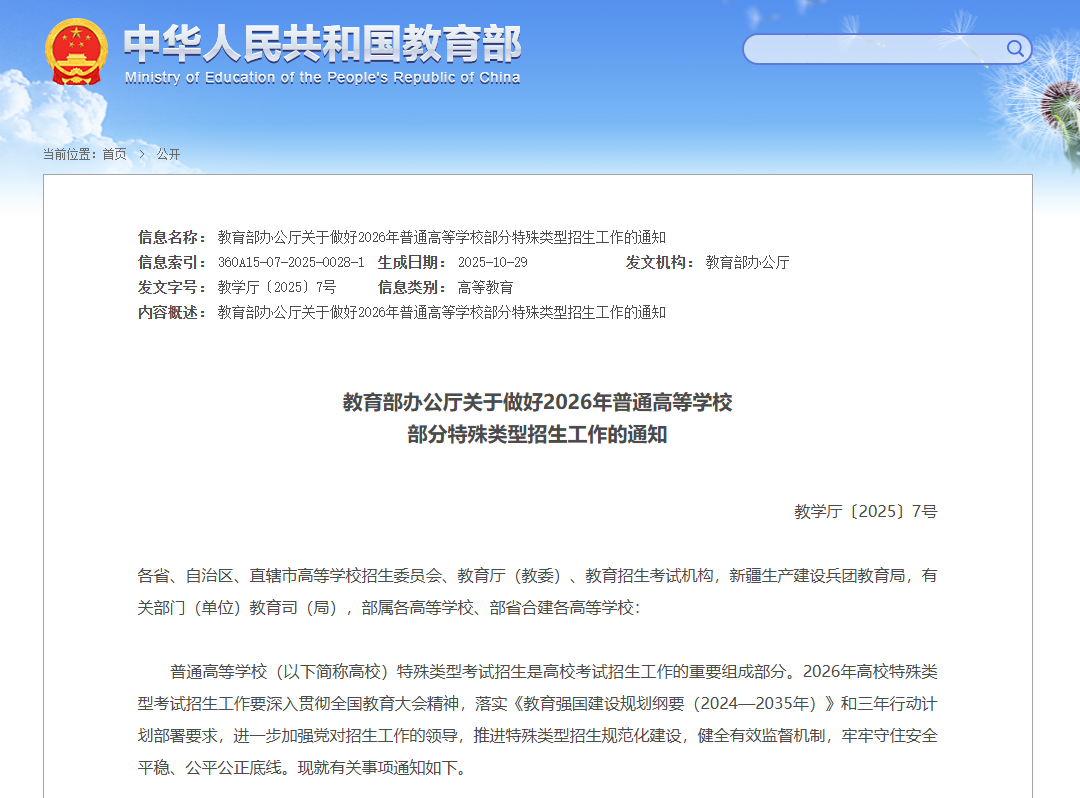The image size is (1080, 798).
Task: Click the breadcrumb chevron separator
Action: click(x=142, y=154)
